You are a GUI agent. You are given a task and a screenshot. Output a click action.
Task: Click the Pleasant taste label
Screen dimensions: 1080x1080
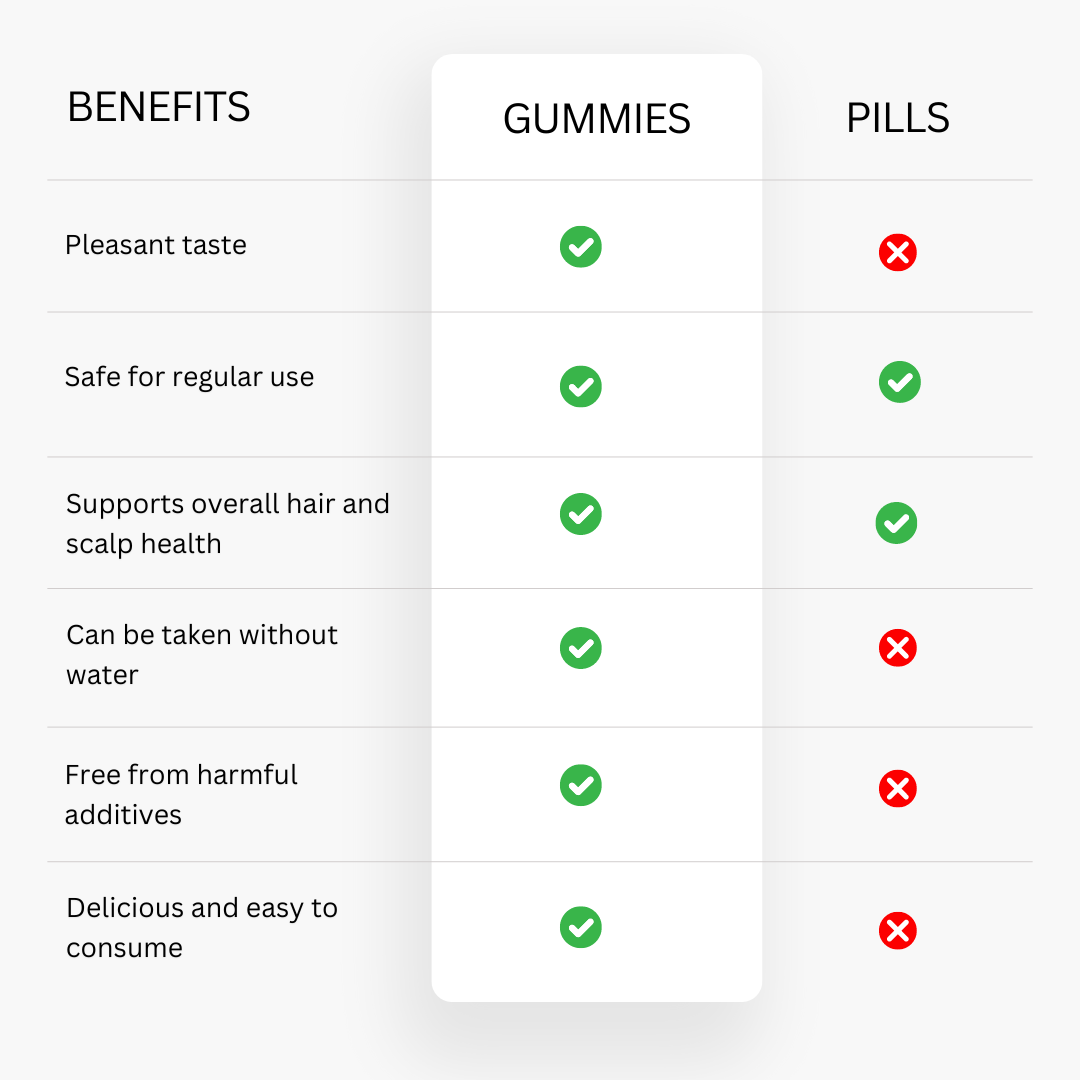(x=156, y=245)
